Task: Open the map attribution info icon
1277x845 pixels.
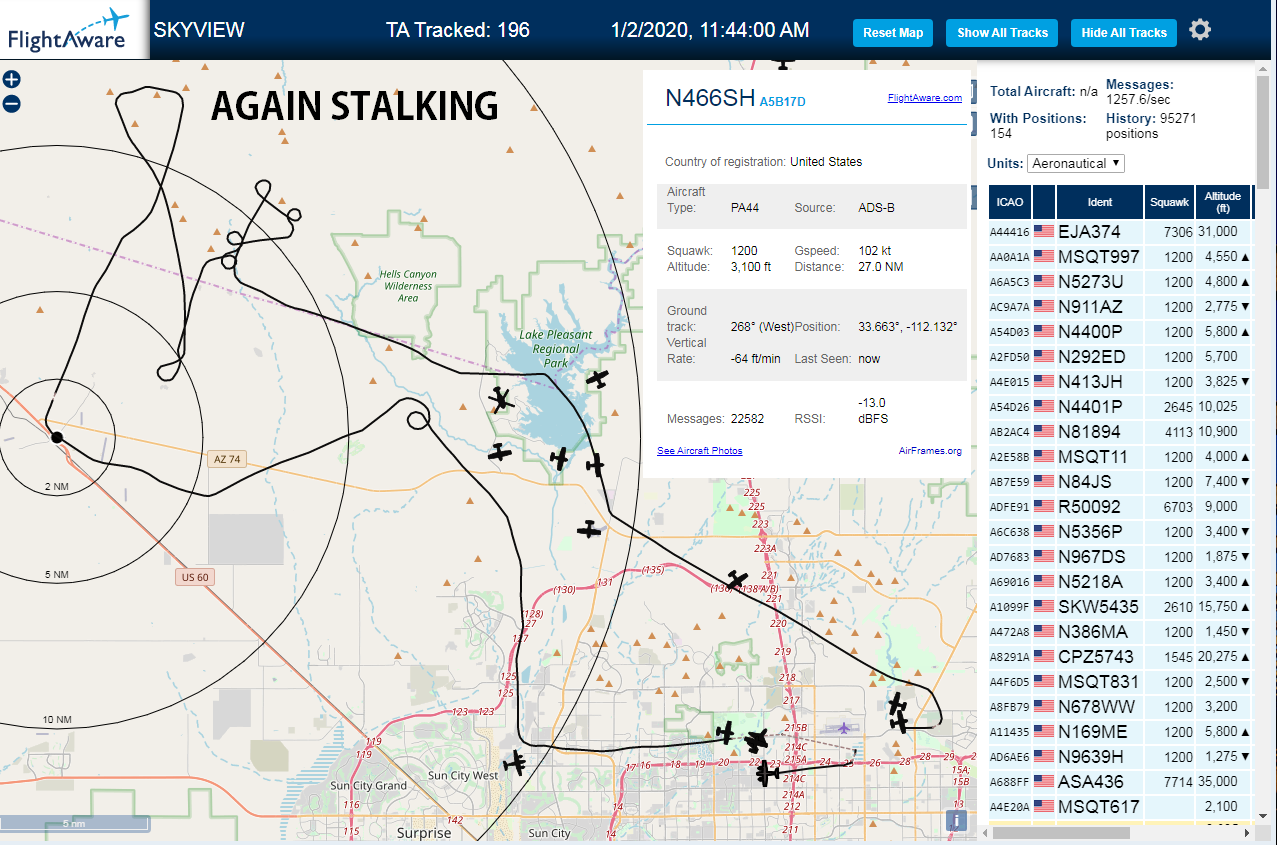Action: point(957,820)
